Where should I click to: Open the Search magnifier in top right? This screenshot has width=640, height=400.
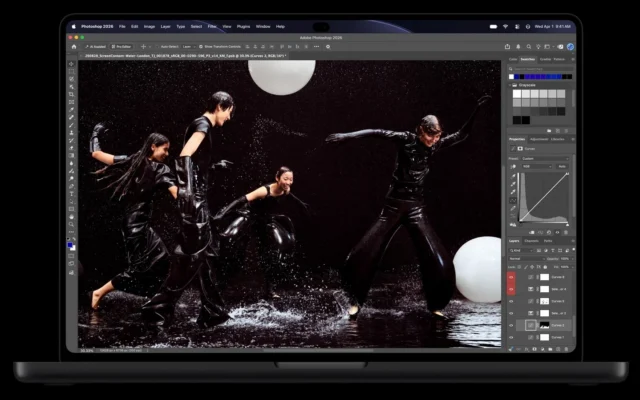(x=529, y=47)
